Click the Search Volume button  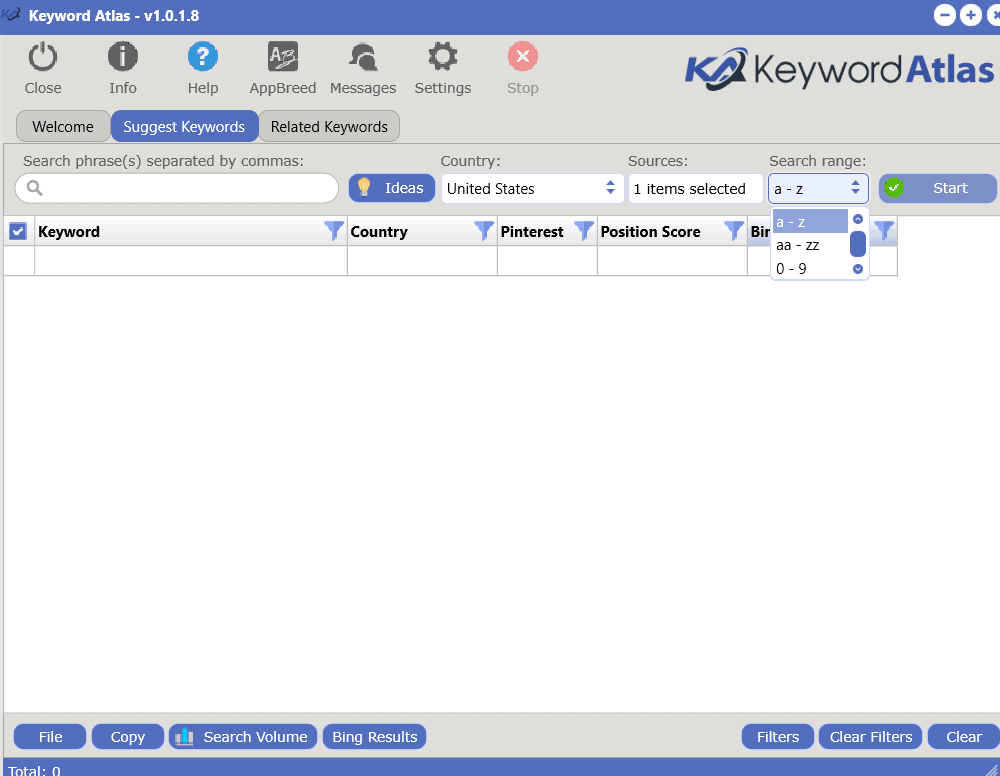click(x=243, y=737)
